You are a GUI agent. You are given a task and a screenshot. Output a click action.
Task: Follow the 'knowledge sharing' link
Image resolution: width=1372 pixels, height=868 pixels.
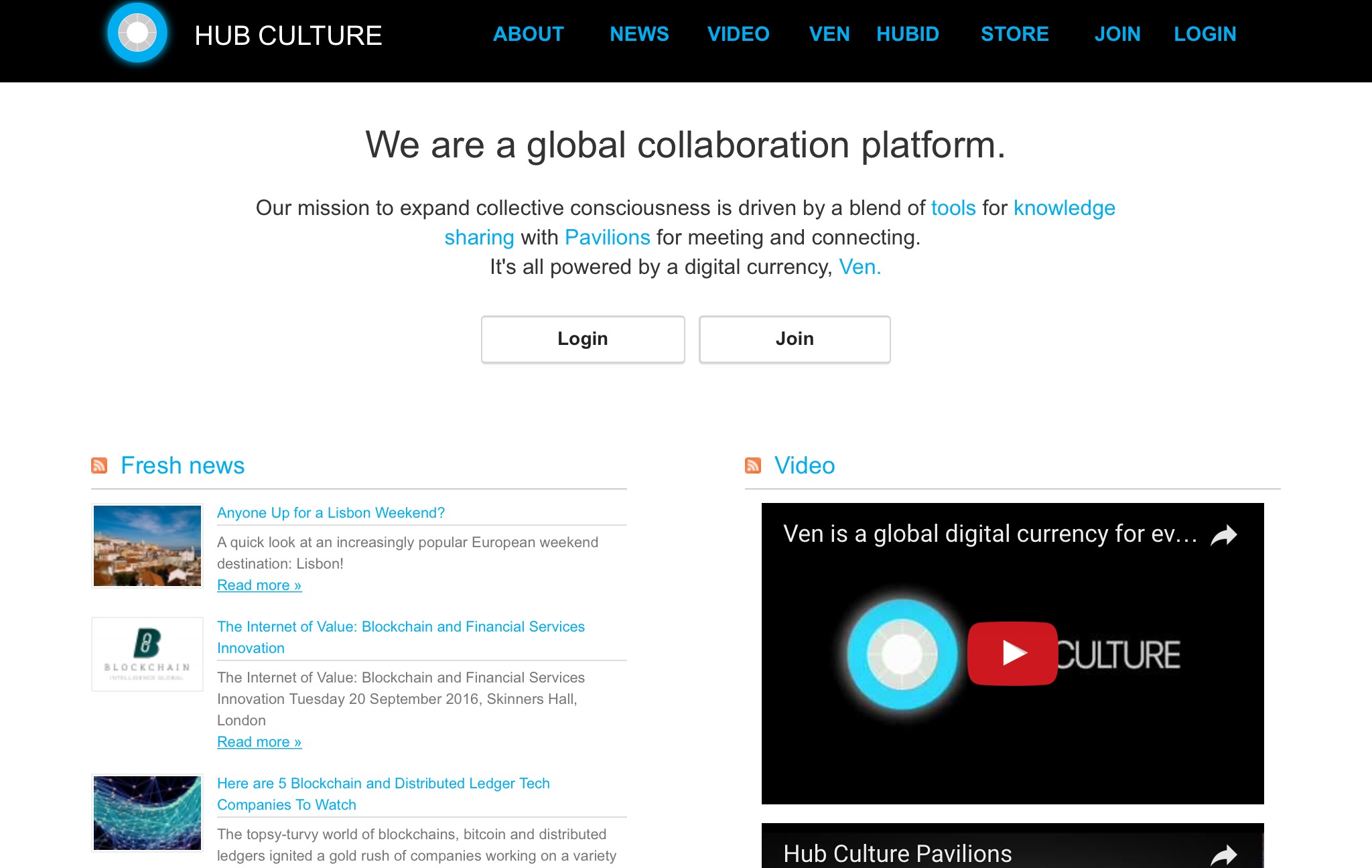(x=1064, y=208)
